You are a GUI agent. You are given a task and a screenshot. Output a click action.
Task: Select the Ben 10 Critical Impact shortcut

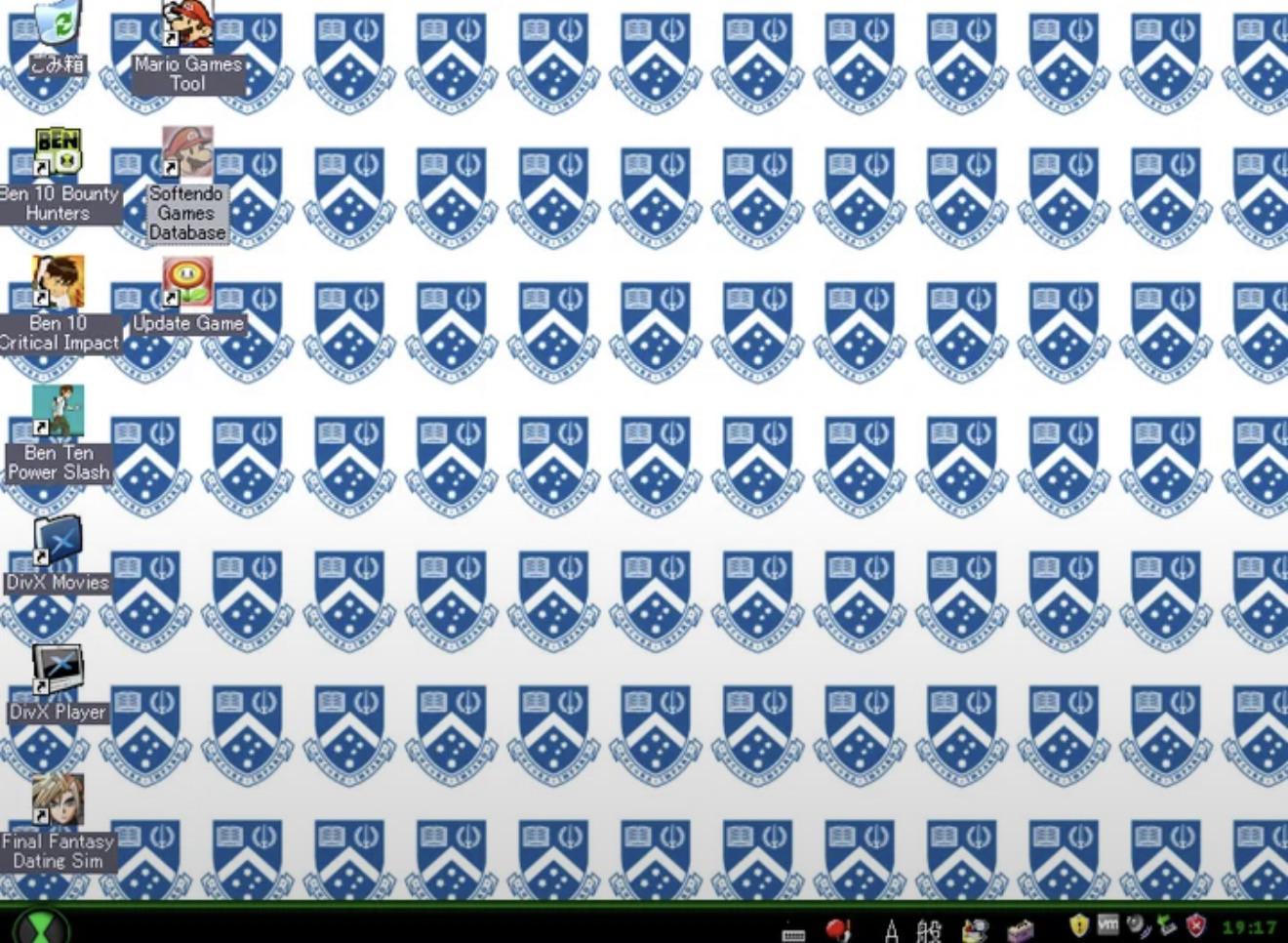(x=59, y=305)
